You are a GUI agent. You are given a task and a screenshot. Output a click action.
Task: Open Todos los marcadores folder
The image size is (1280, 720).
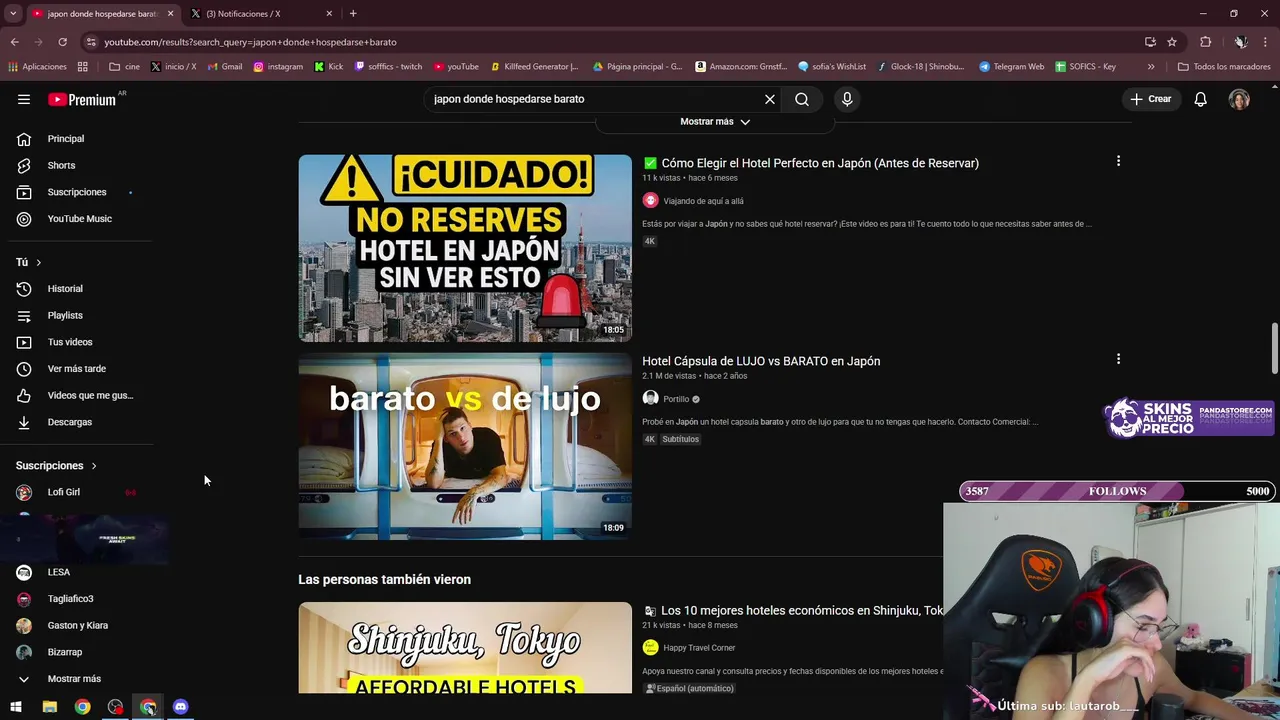(1224, 67)
